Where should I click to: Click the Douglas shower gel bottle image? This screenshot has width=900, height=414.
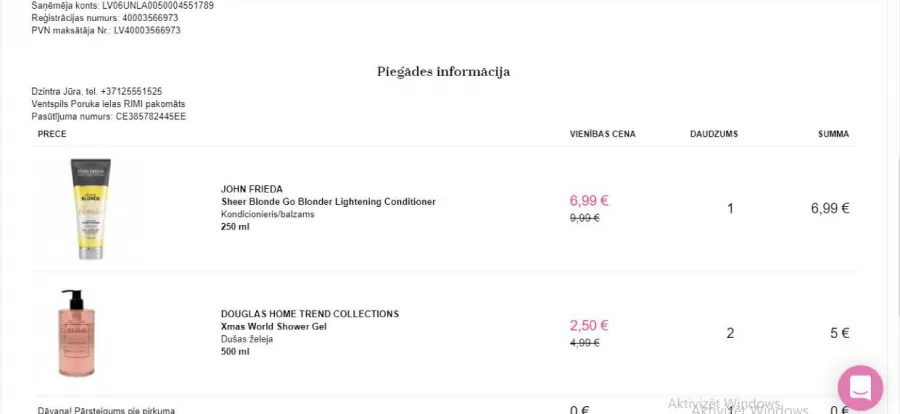[76, 333]
